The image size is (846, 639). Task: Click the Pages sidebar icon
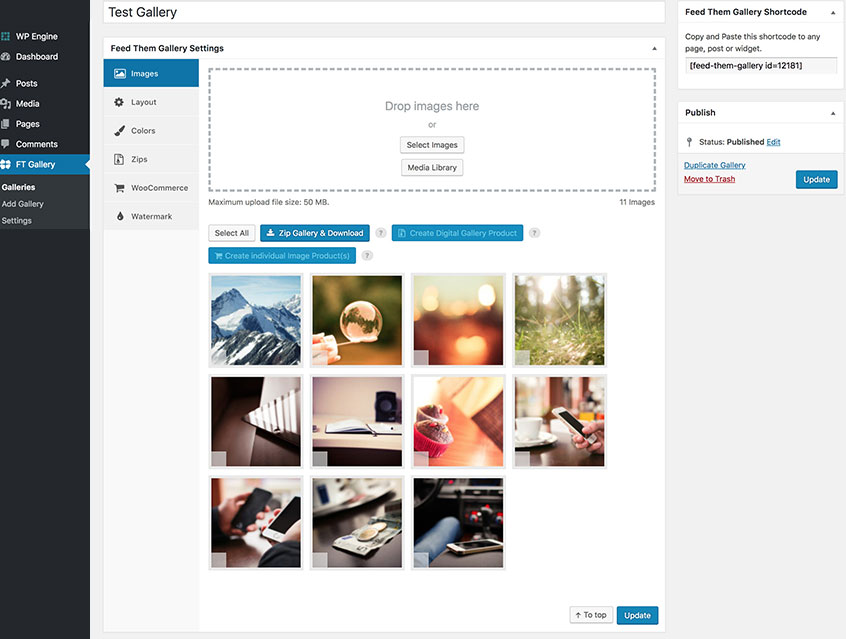(x=5, y=124)
